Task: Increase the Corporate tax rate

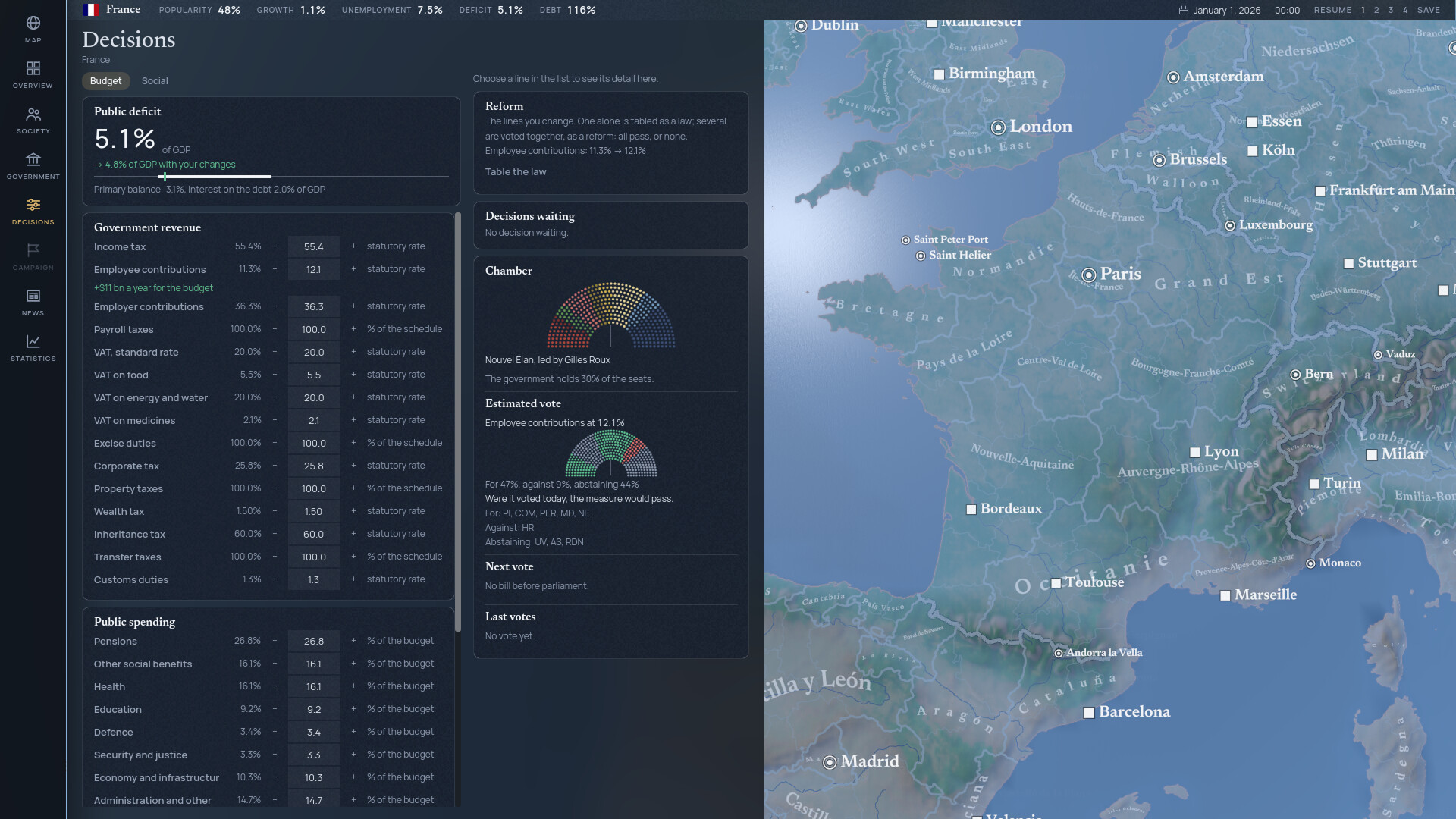Action: coord(353,466)
